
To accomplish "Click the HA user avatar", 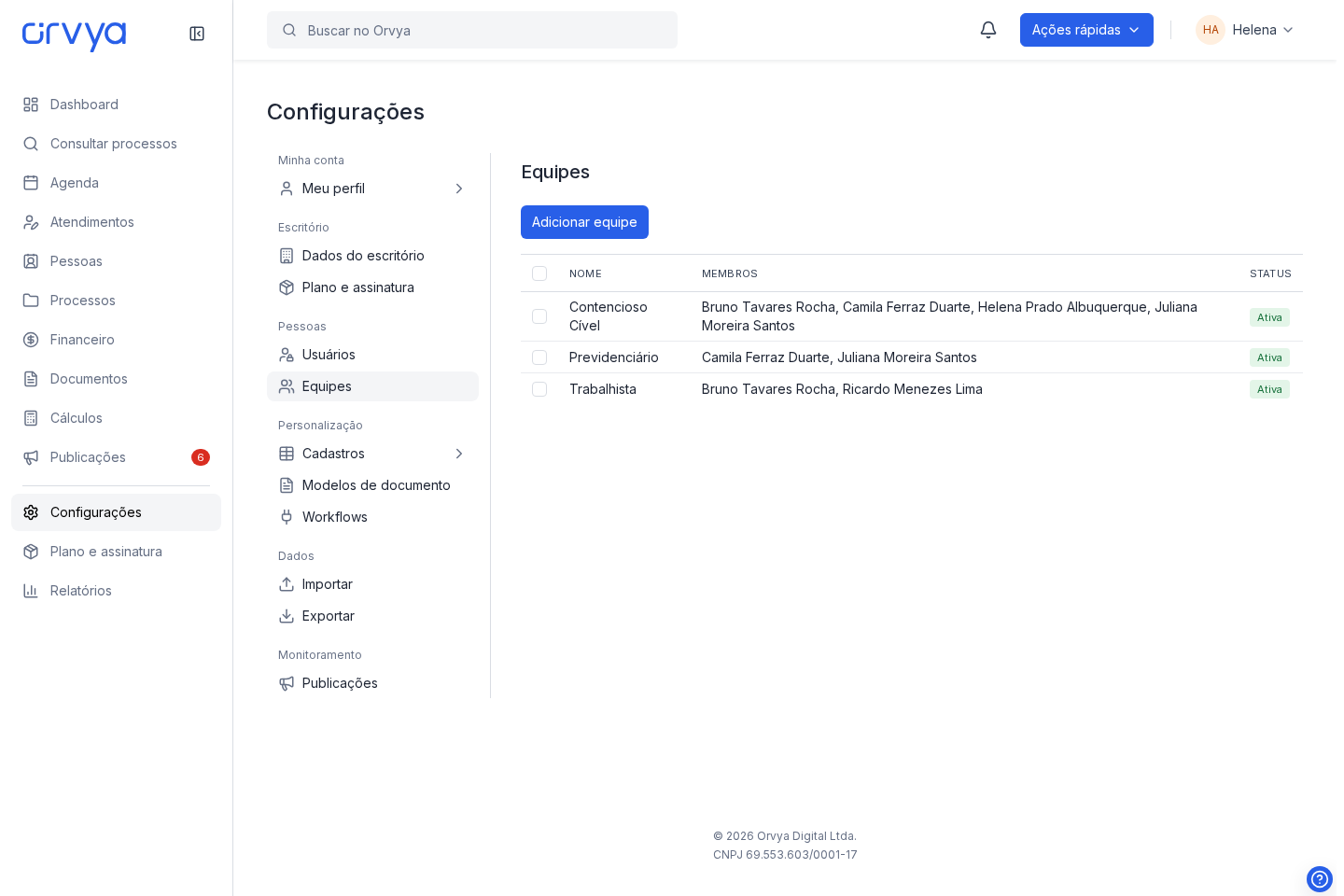I will tap(1211, 30).
